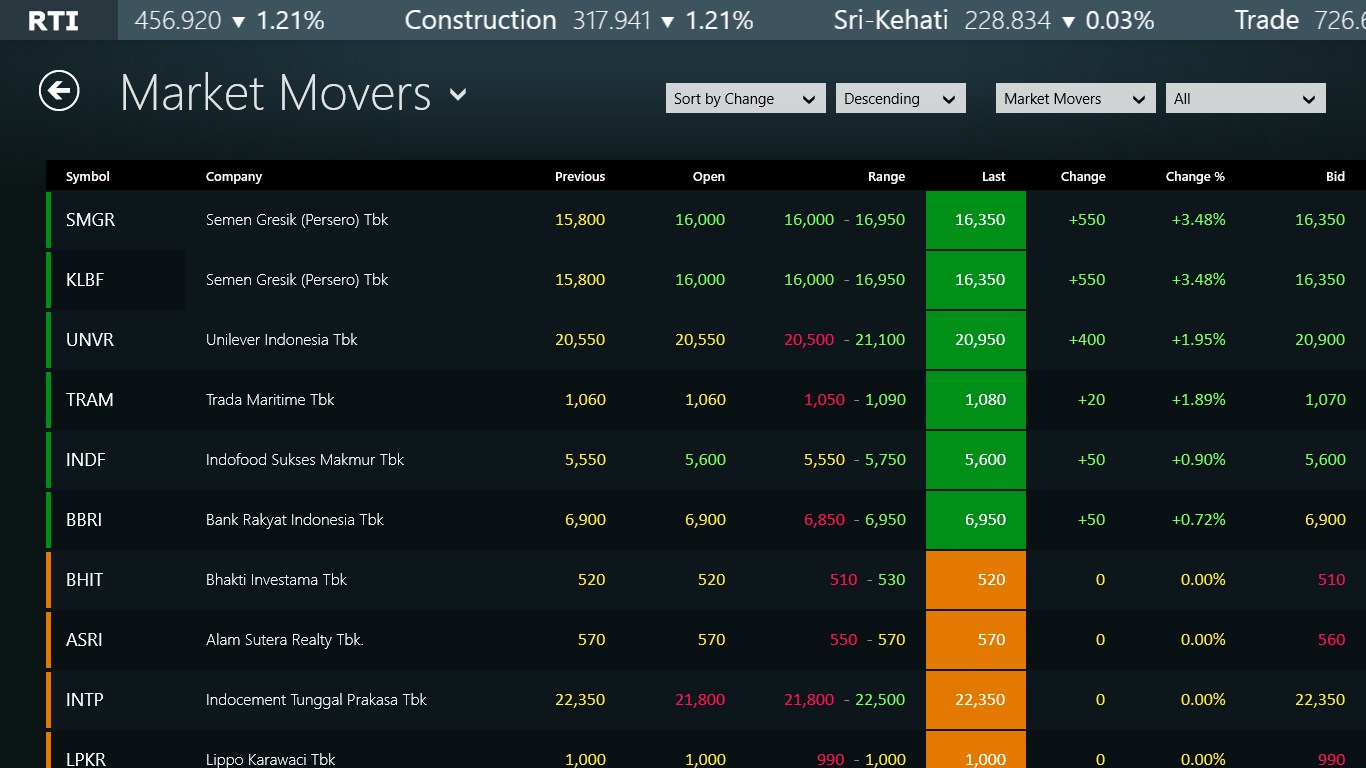Open the Descending order dropdown
Viewport: 1366px width, 768px height.
click(x=900, y=99)
